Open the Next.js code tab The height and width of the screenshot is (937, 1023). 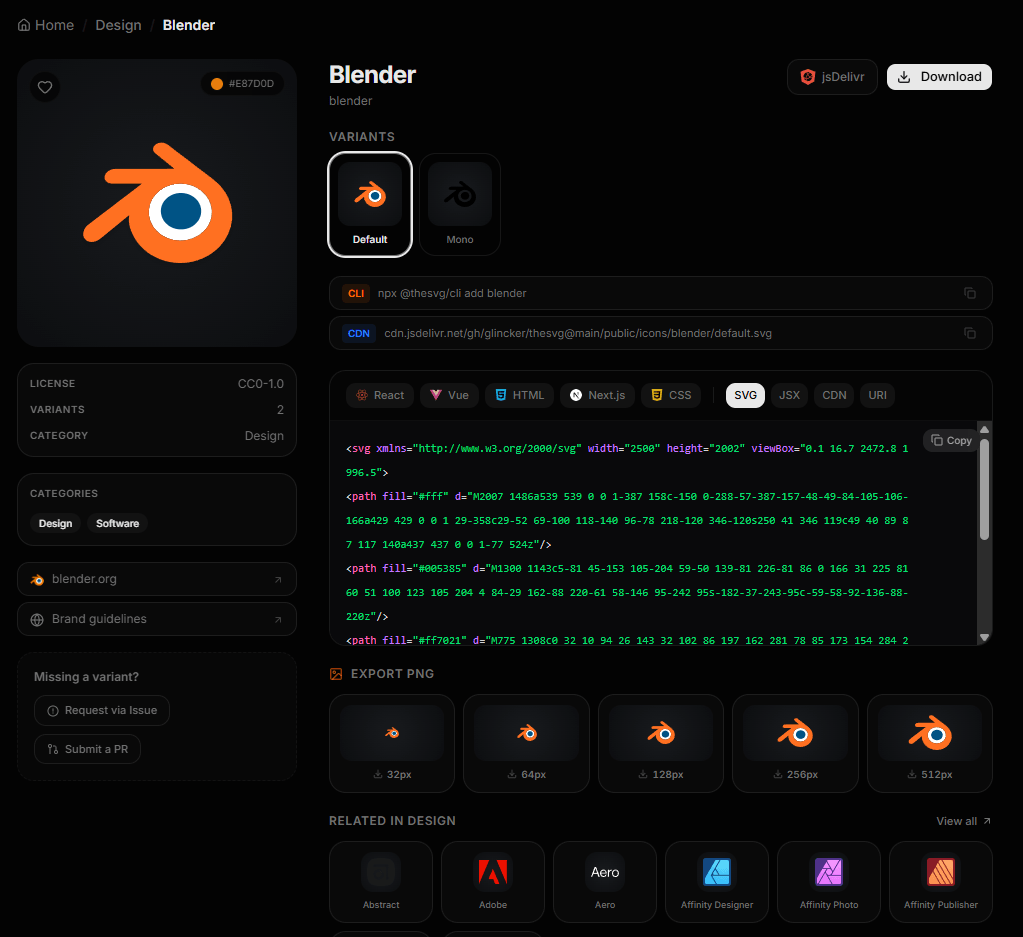[597, 395]
